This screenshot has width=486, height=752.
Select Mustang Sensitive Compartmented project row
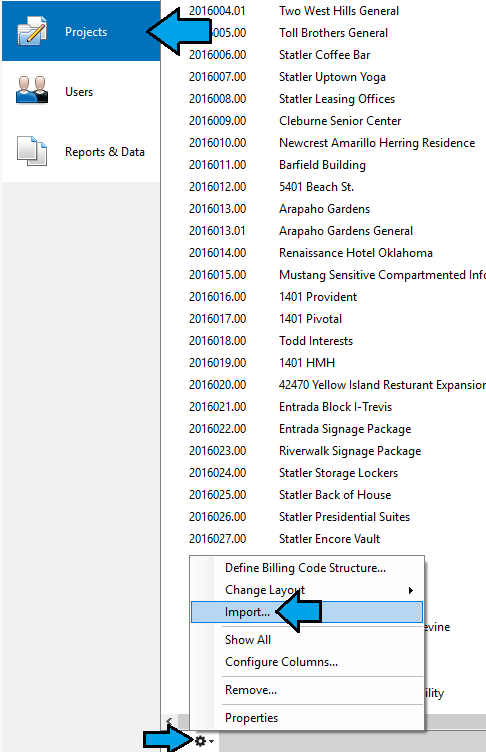click(x=382, y=275)
